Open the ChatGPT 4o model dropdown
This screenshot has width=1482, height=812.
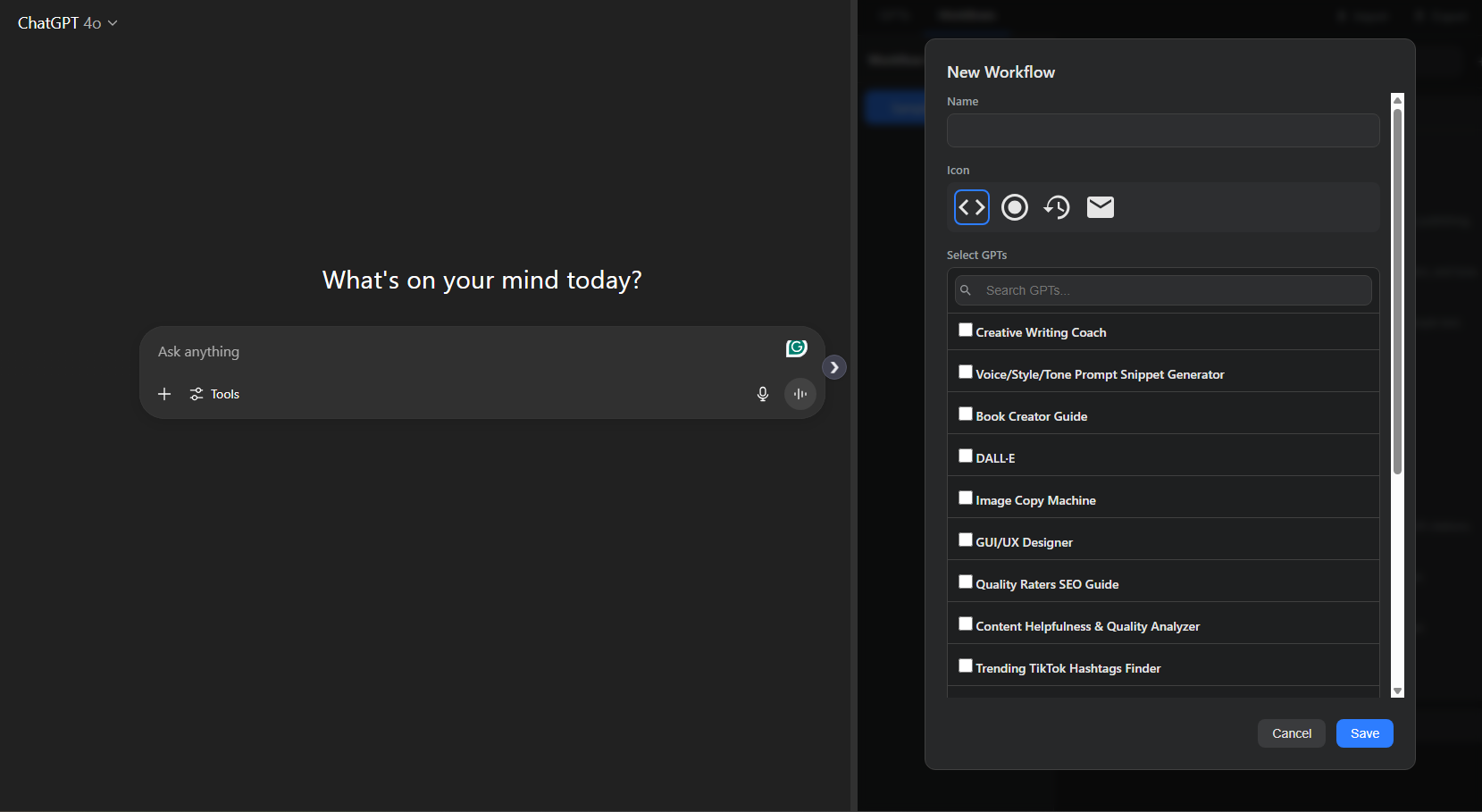(68, 23)
